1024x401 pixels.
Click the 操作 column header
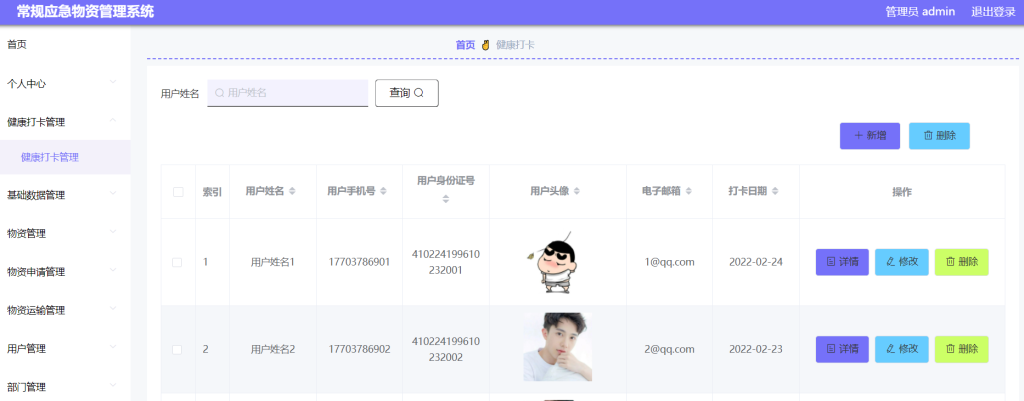[x=902, y=192]
